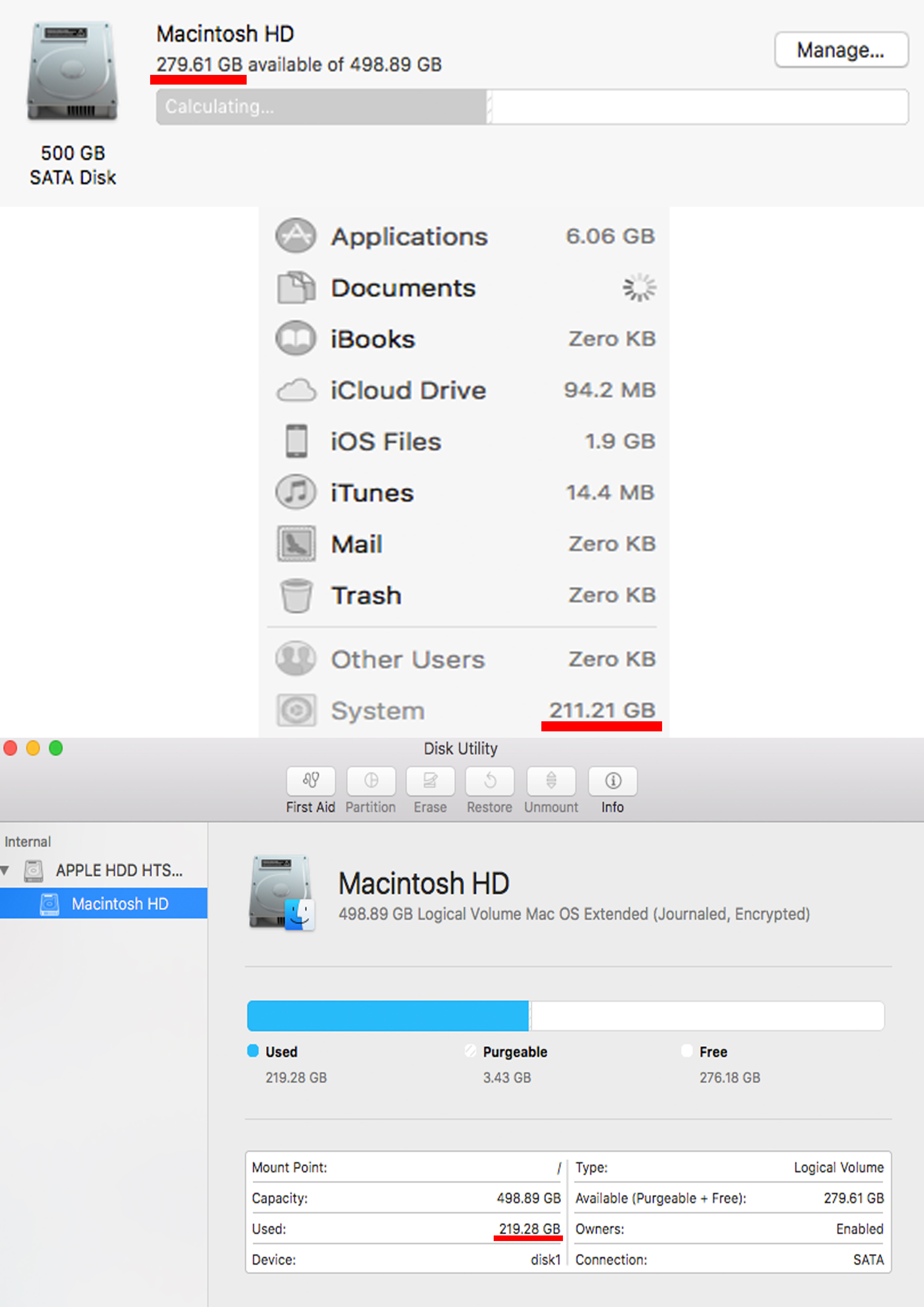The image size is (924, 1307).
Task: Click the Manage... button
Action: tap(840, 50)
